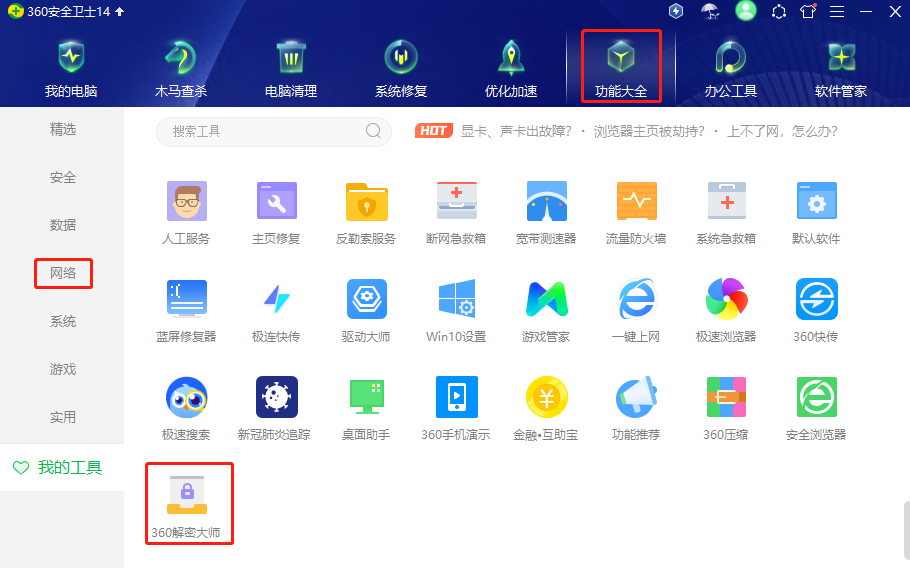Image resolution: width=910 pixels, height=568 pixels.
Task: Focus the 搜索工具 search field
Action: (x=274, y=132)
